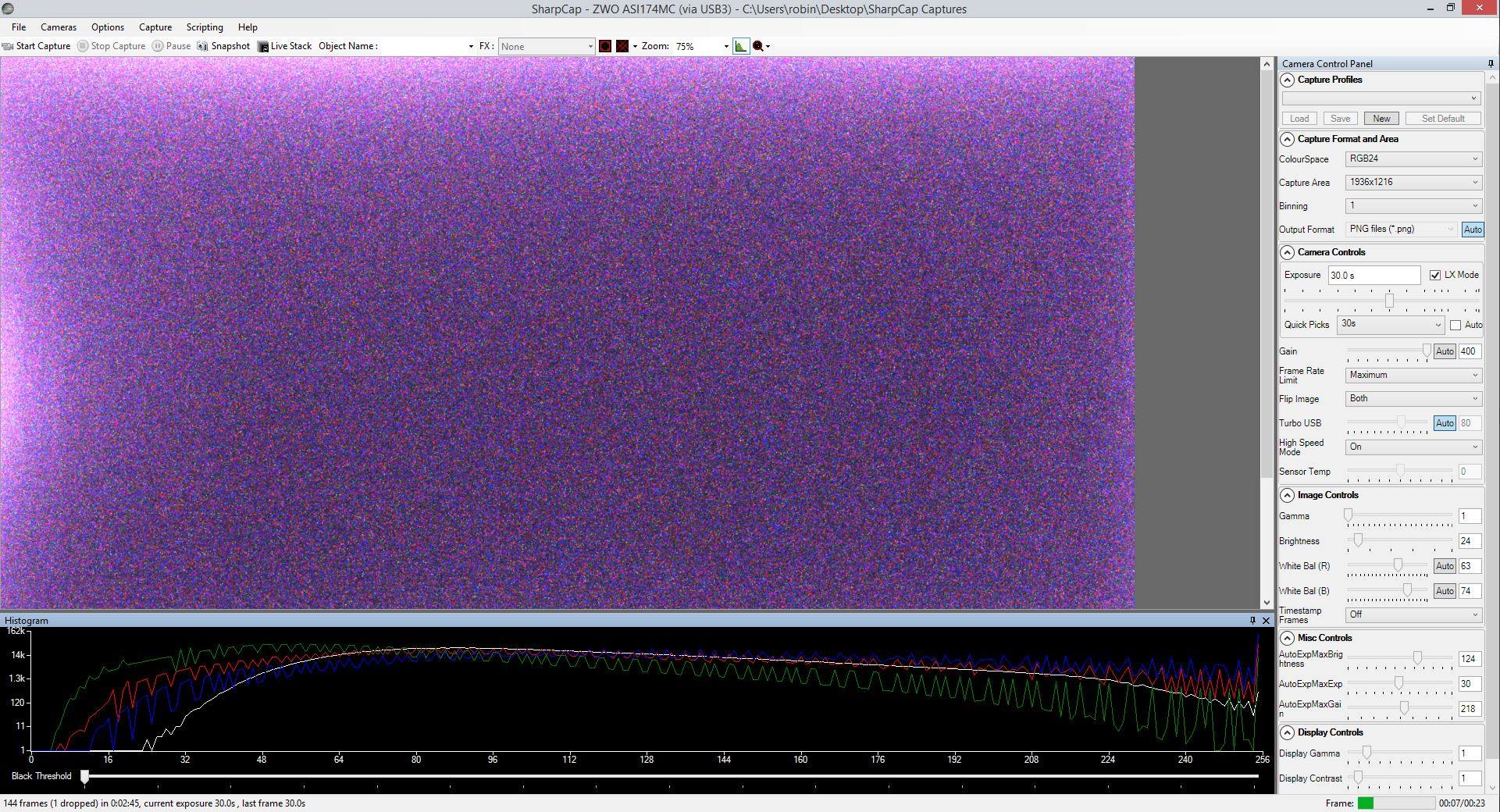Toggle the histogram display toolbar icon
Screen dimensions: 1500x812
740,46
